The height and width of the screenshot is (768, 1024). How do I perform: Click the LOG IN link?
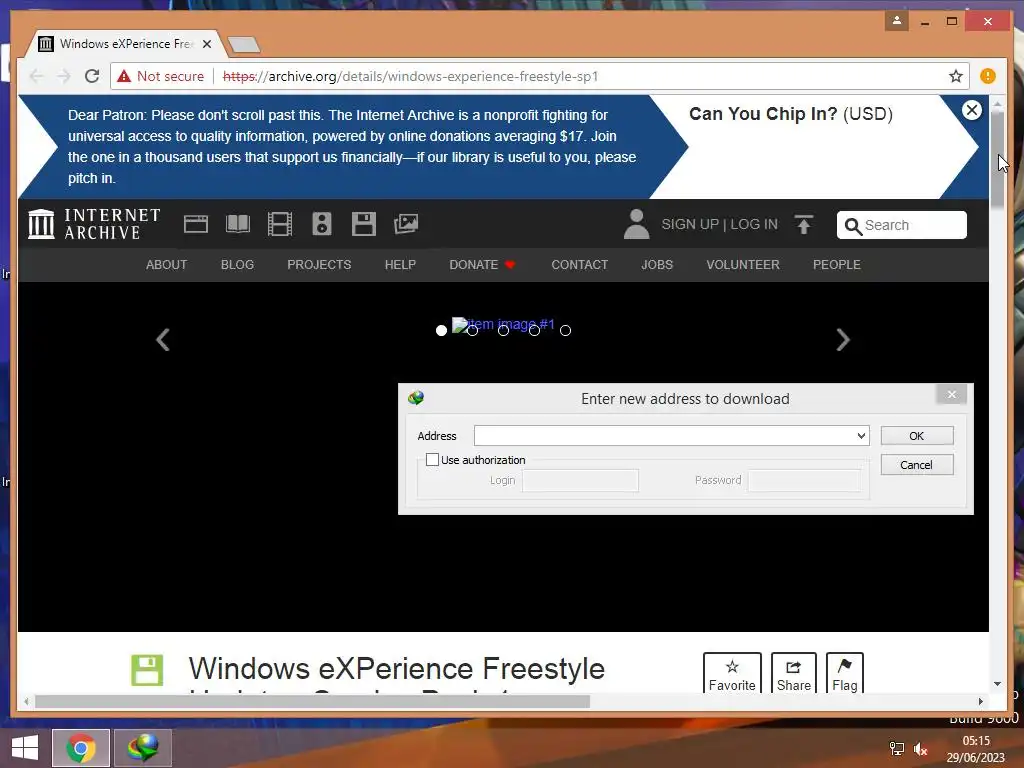[x=754, y=224]
